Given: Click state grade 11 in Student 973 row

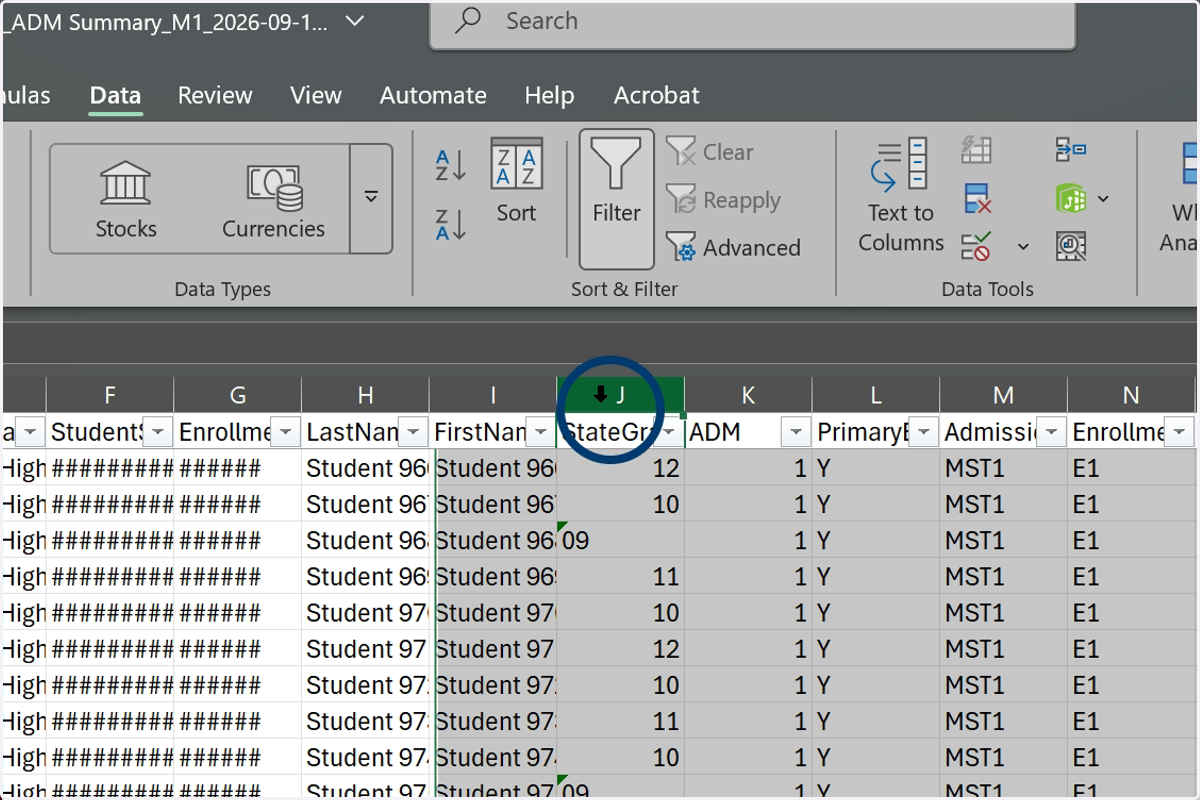Looking at the screenshot, I should pyautogui.click(x=620, y=721).
